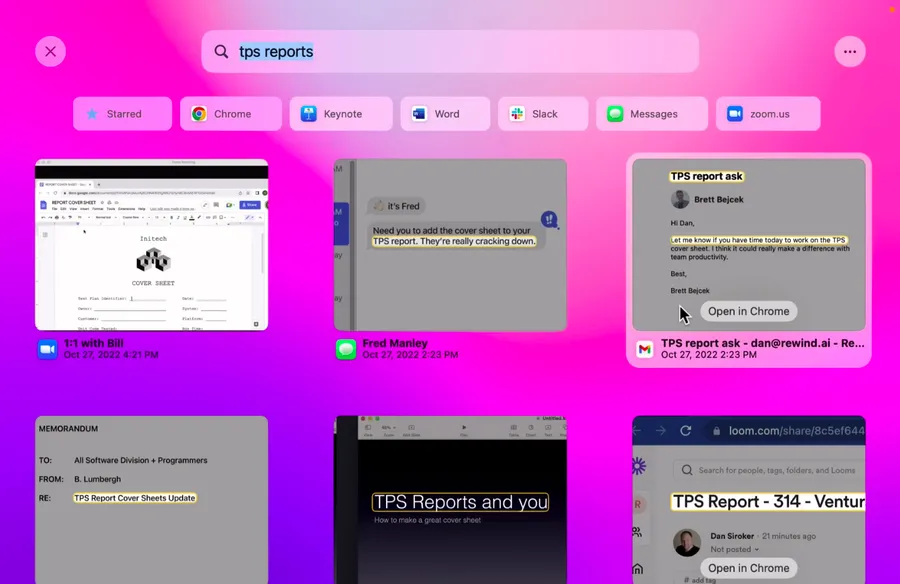Open the TPS report ask email thumbnail
Screen dimensions: 900x584
click(748, 245)
